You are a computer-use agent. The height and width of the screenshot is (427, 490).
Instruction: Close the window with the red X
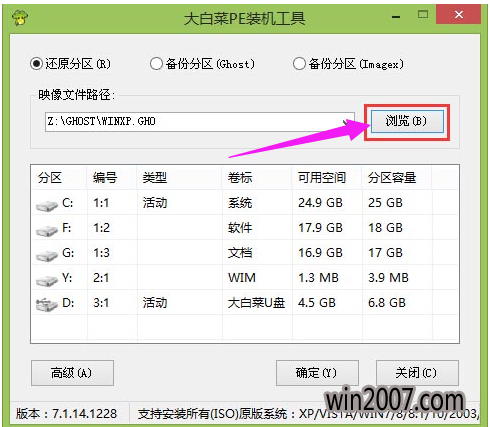[x=458, y=14]
